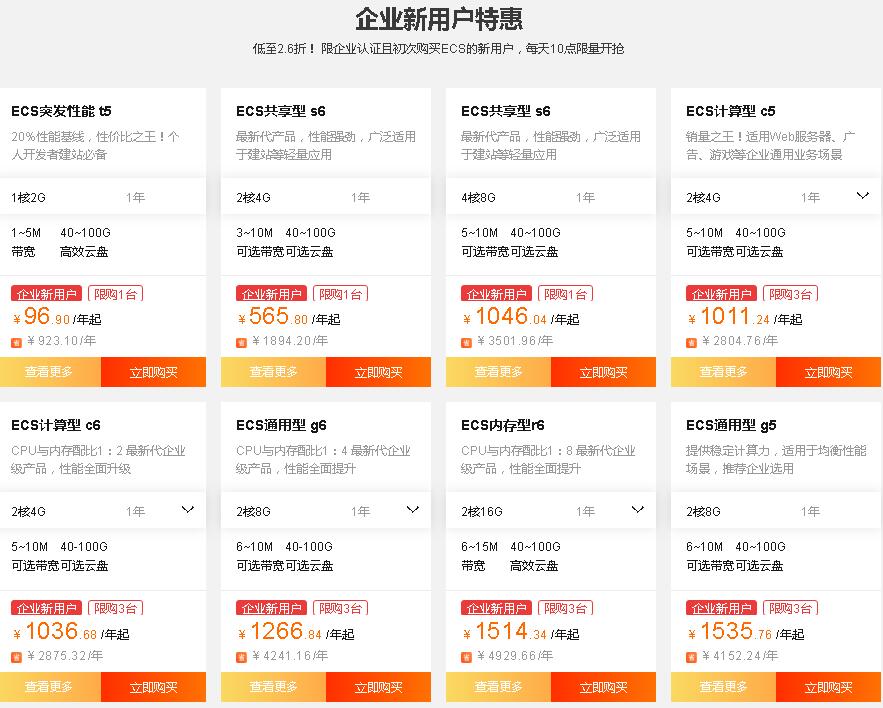Click the savings icon under ¥96.90 price
Viewport: 883px width, 708px height.
[16, 342]
